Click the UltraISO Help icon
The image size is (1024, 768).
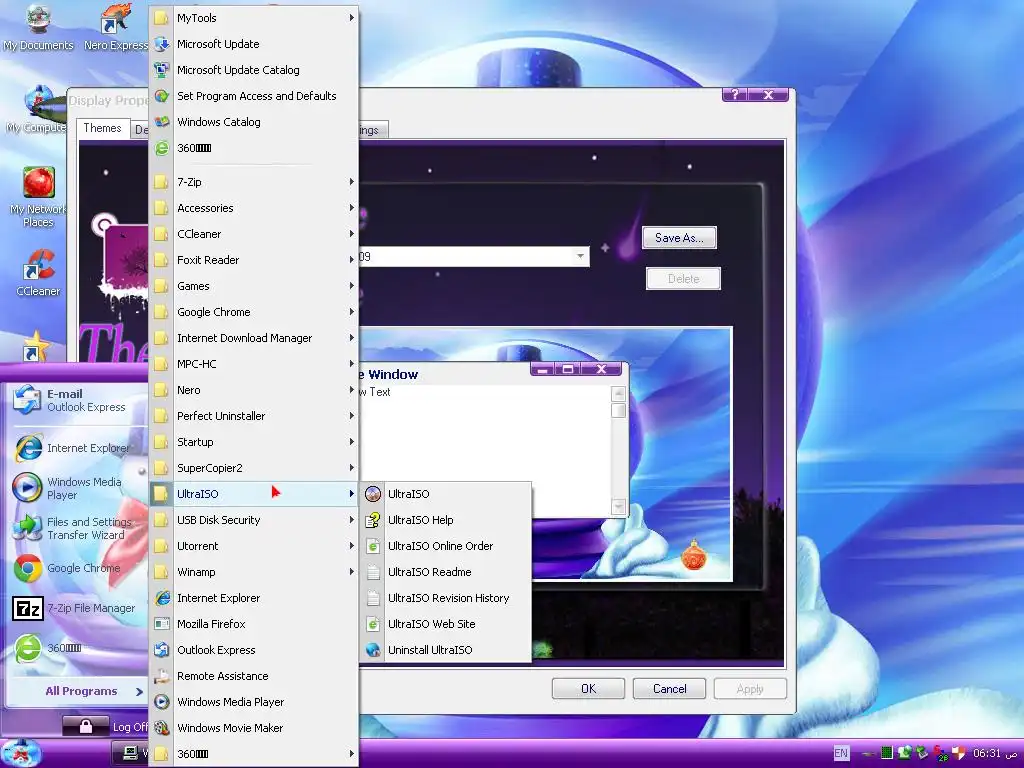click(373, 520)
